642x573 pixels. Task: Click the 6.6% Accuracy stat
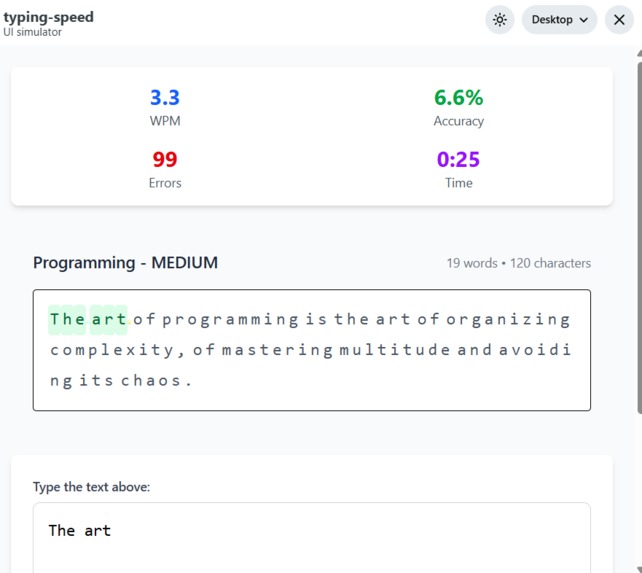tap(459, 107)
